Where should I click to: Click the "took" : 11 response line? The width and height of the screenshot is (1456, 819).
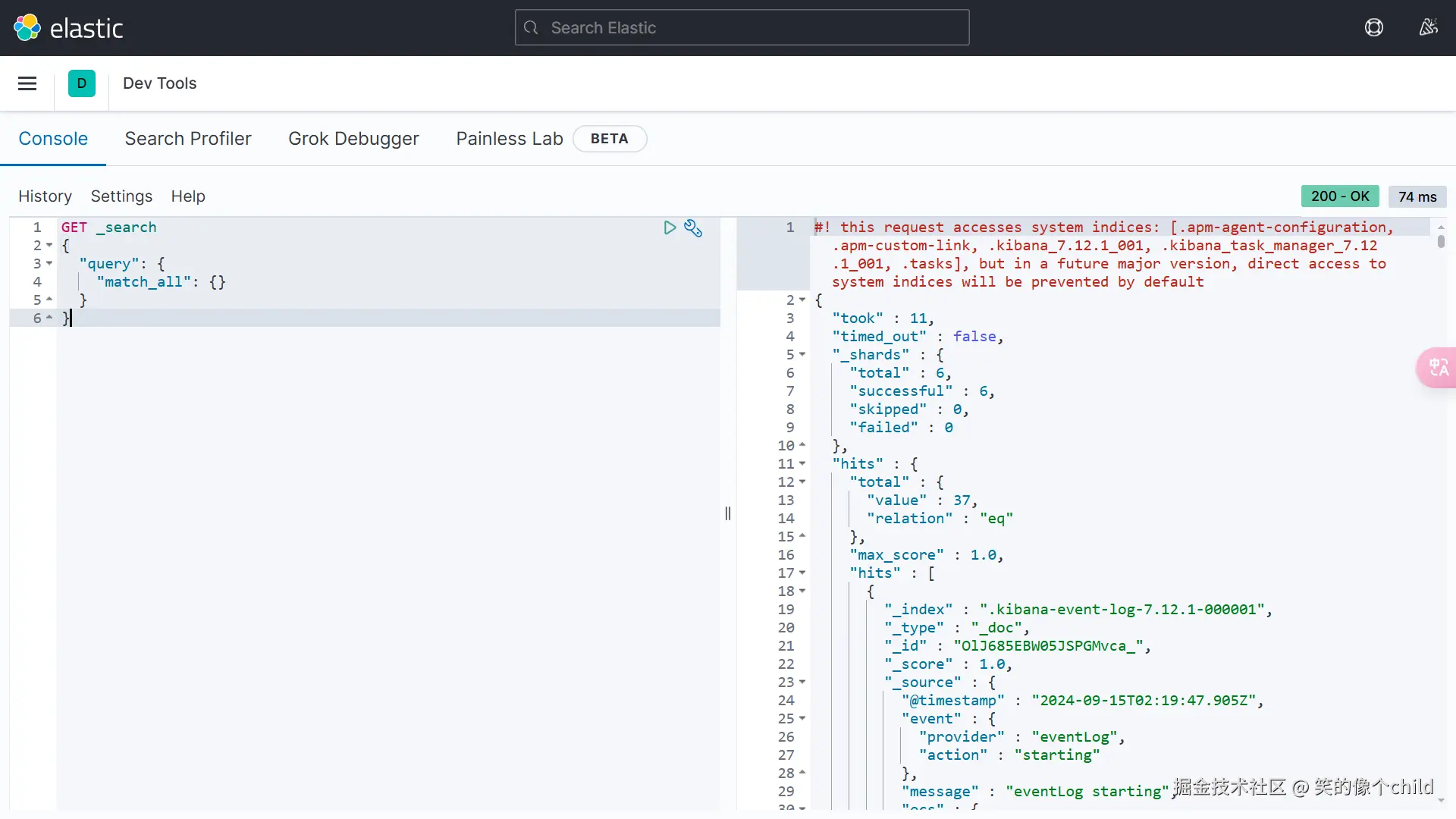tap(883, 318)
